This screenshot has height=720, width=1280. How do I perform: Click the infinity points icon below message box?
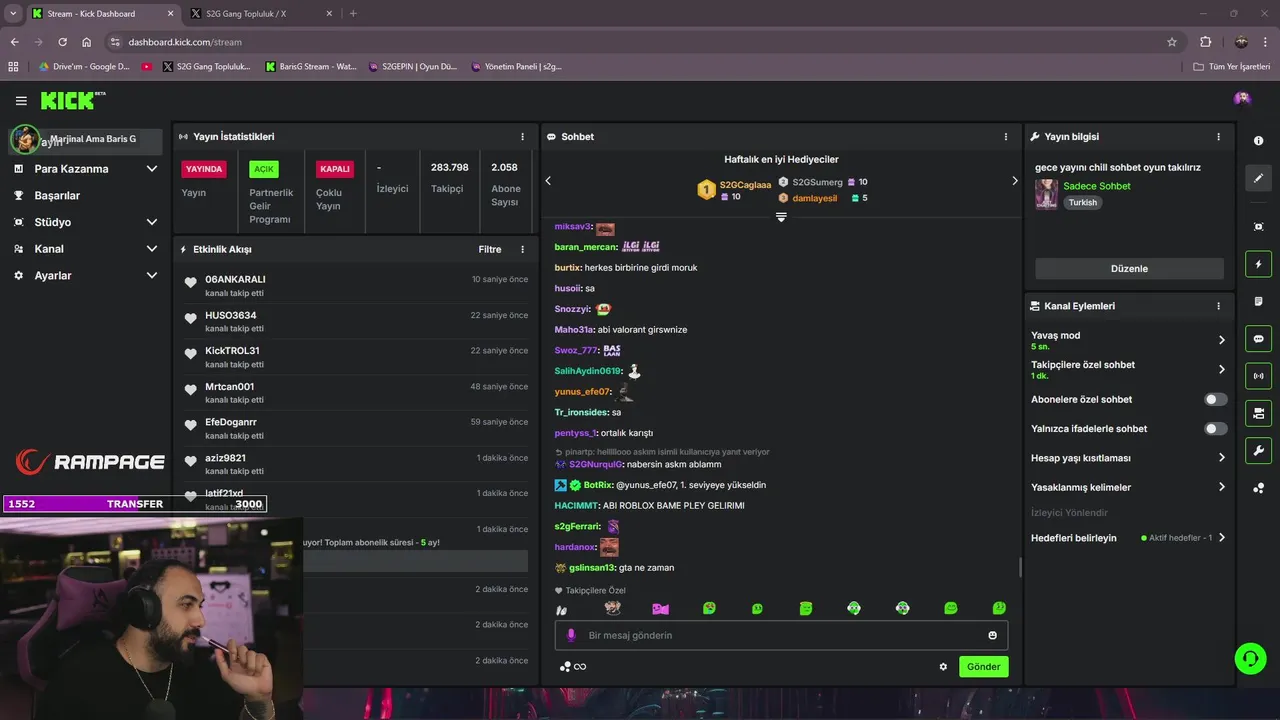point(573,667)
